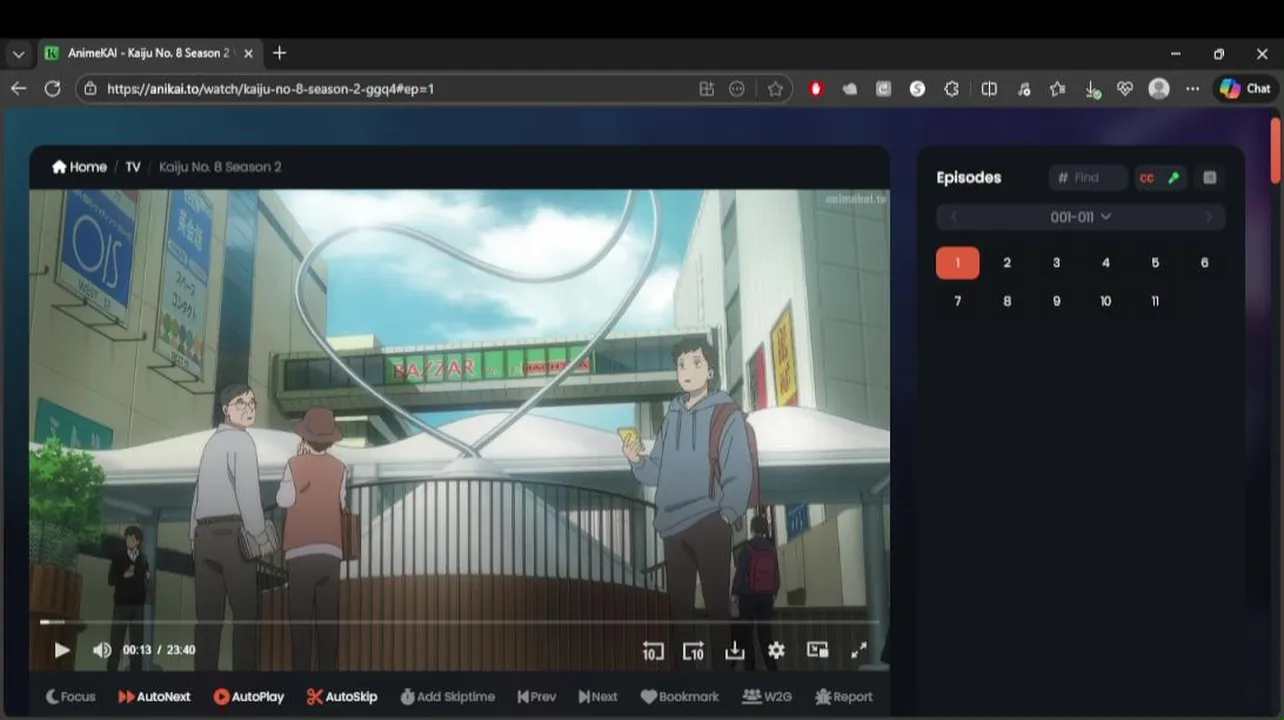Open the Favorites list icon
Viewport: 1284px width, 720px height.
[1057, 89]
